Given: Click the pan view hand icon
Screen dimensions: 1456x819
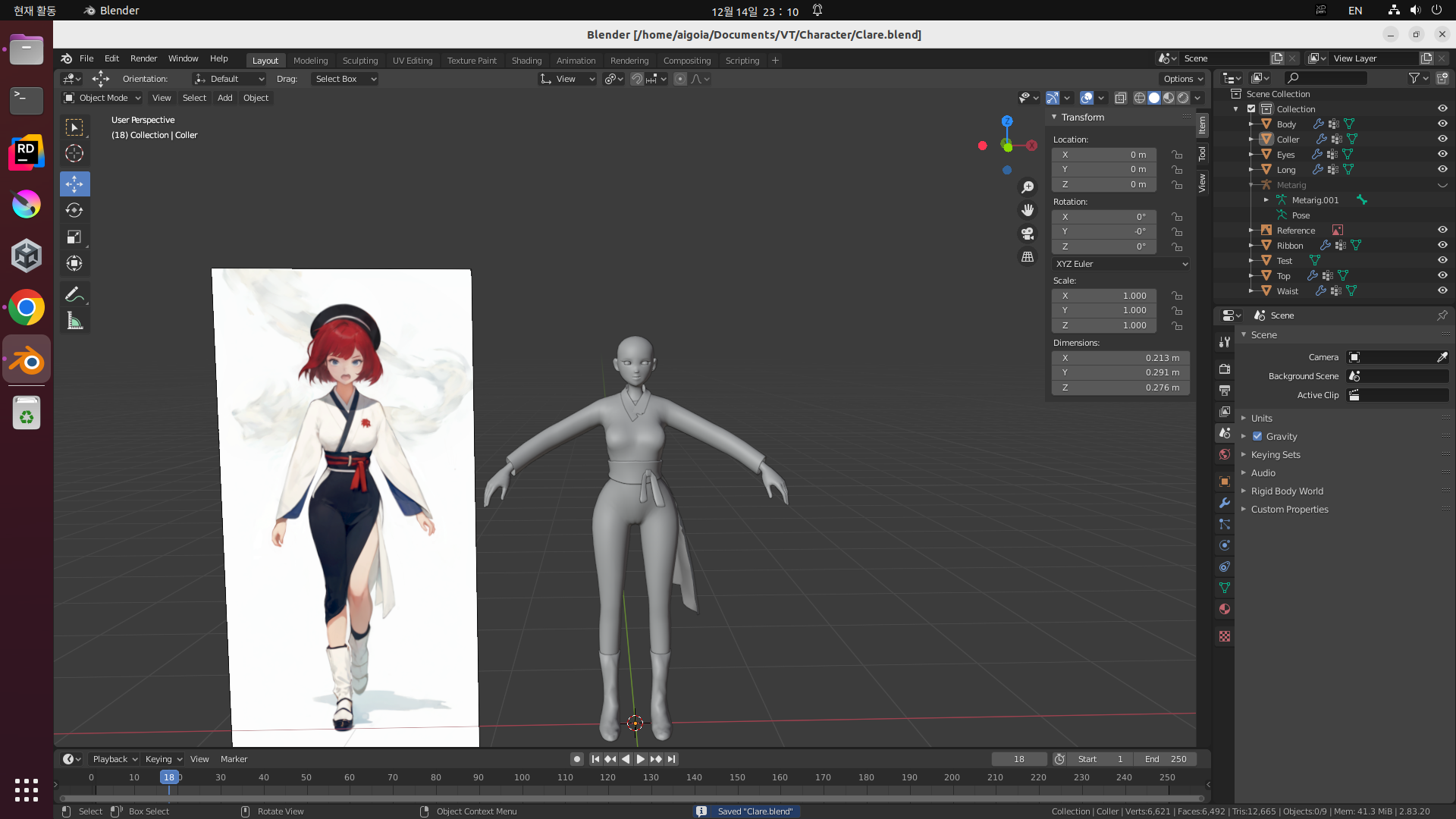Looking at the screenshot, I should (x=1028, y=210).
